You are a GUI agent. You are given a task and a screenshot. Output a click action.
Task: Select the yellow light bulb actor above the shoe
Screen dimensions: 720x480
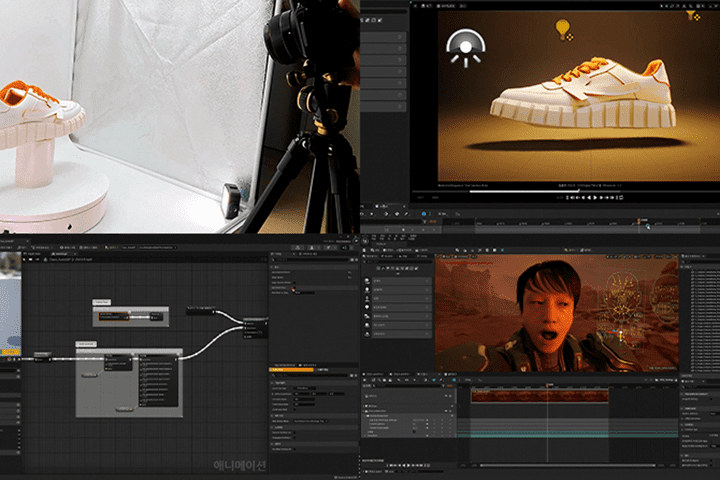click(563, 30)
